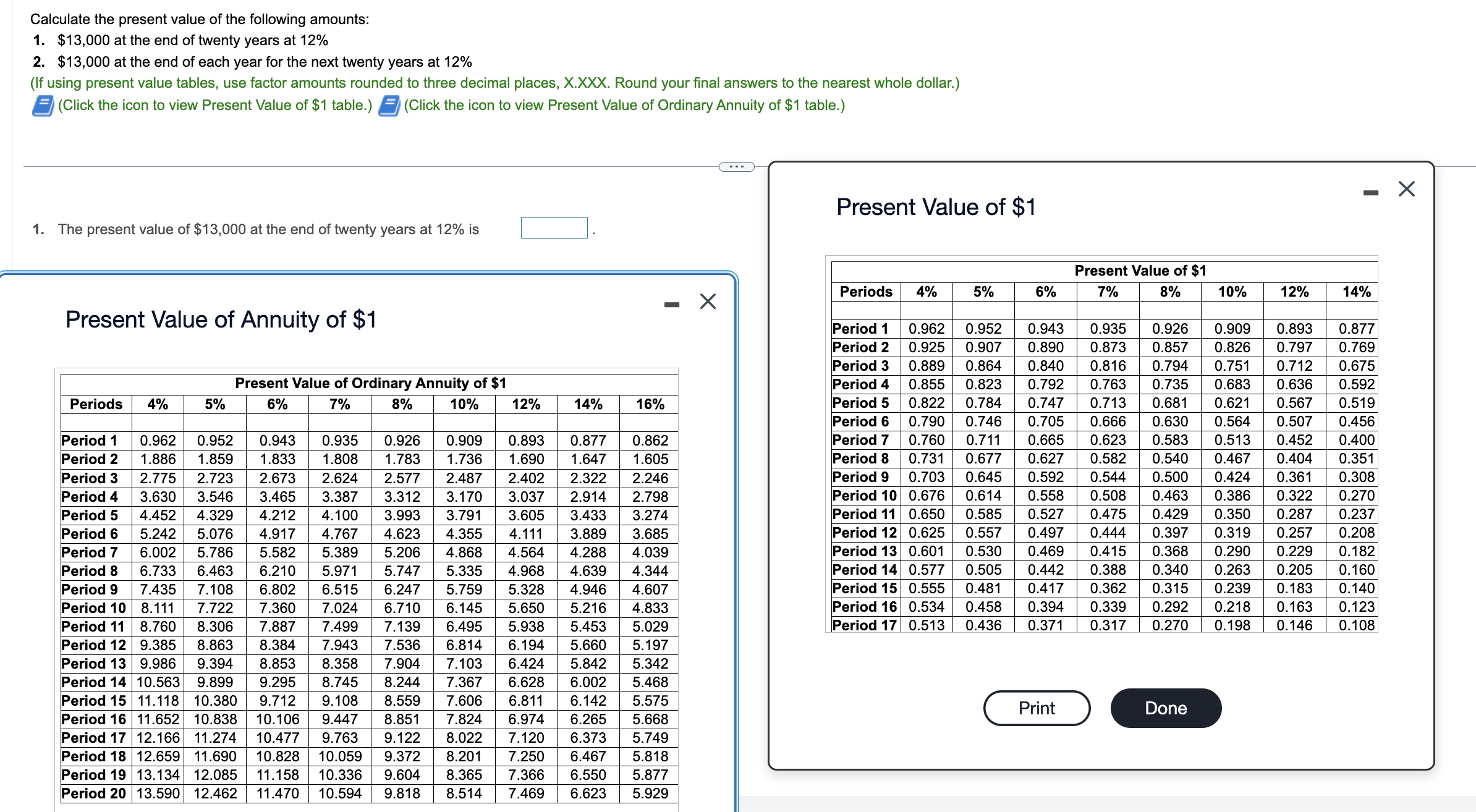1476x812 pixels.
Task: Click the Present Value of $1 dialog title
Action: [936, 207]
